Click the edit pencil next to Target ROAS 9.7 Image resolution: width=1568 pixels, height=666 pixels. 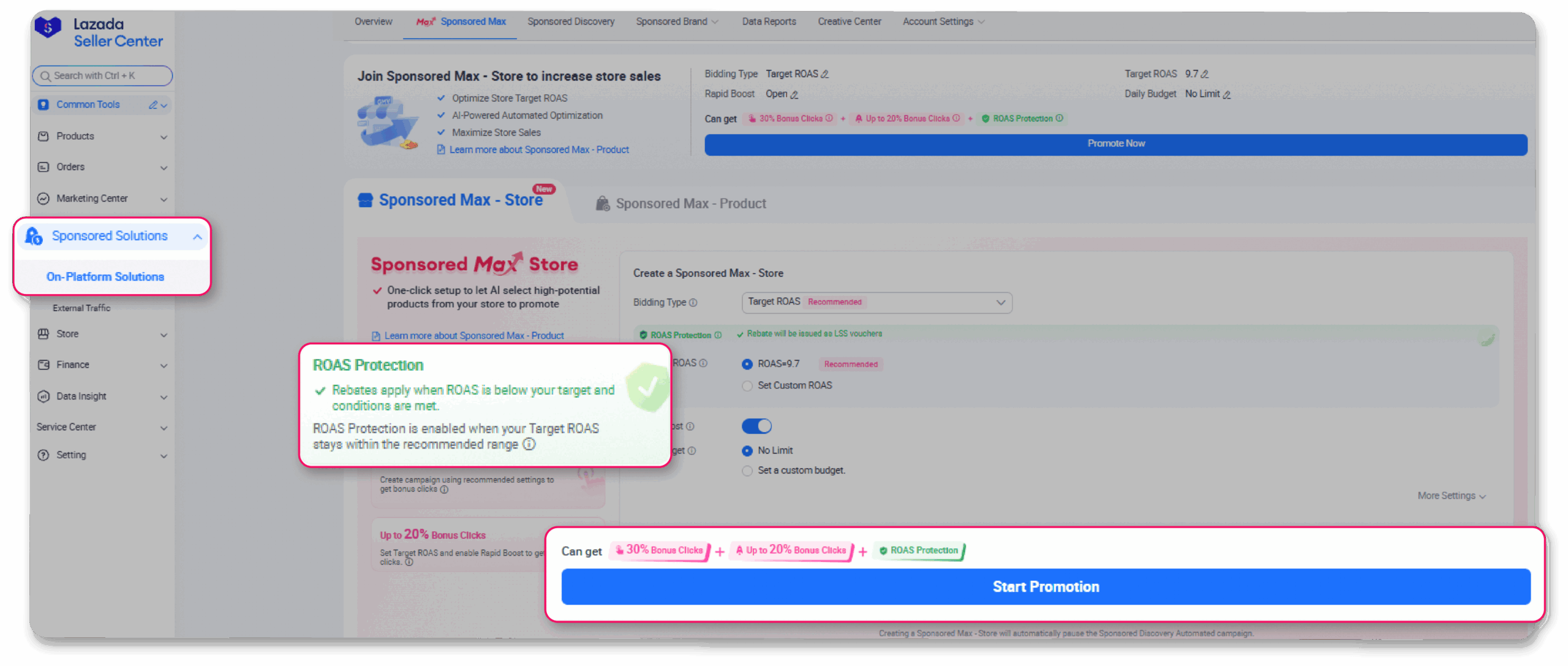pyautogui.click(x=1205, y=74)
